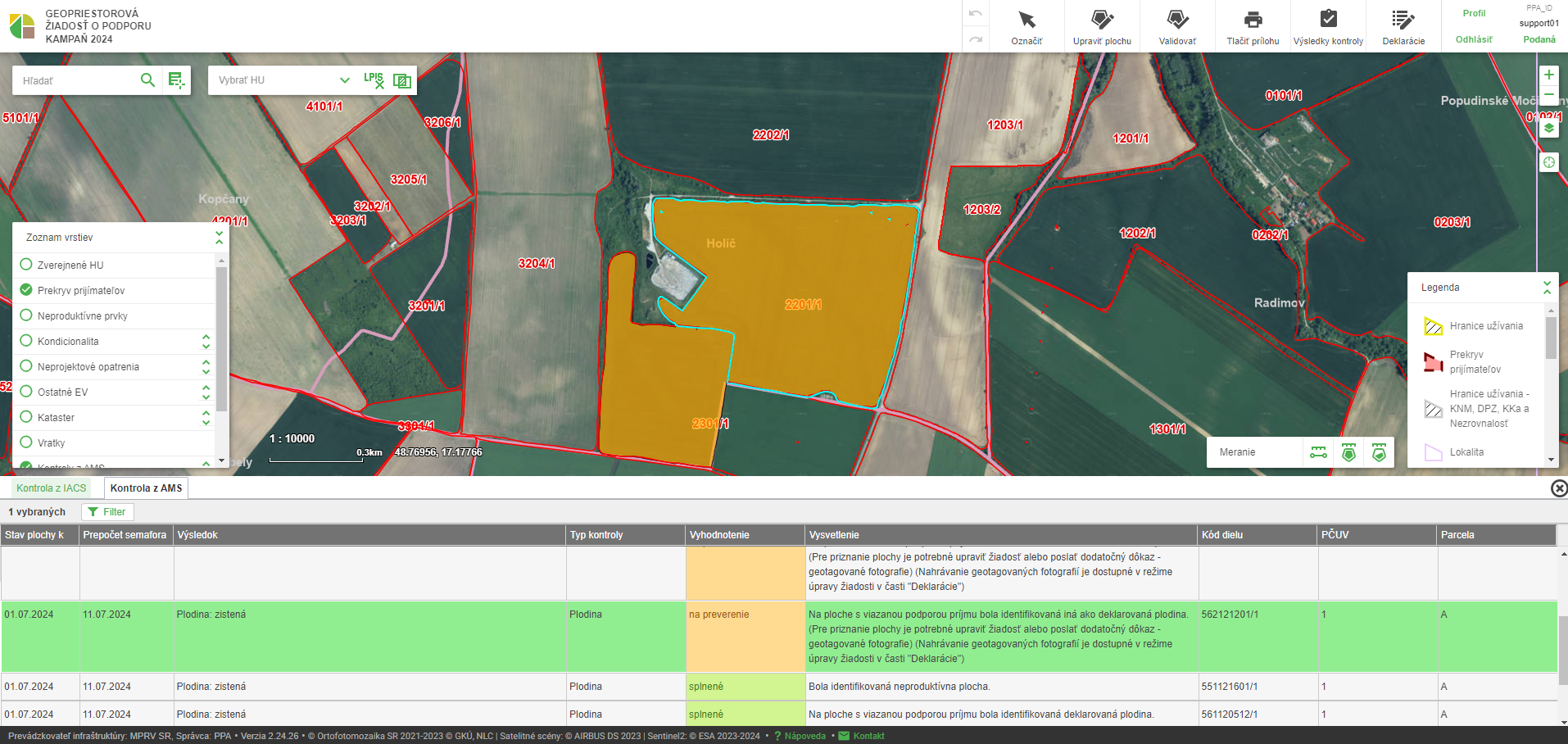Image resolution: width=1568 pixels, height=744 pixels.
Task: Select the partial area measuring tool
Action: click(1379, 452)
